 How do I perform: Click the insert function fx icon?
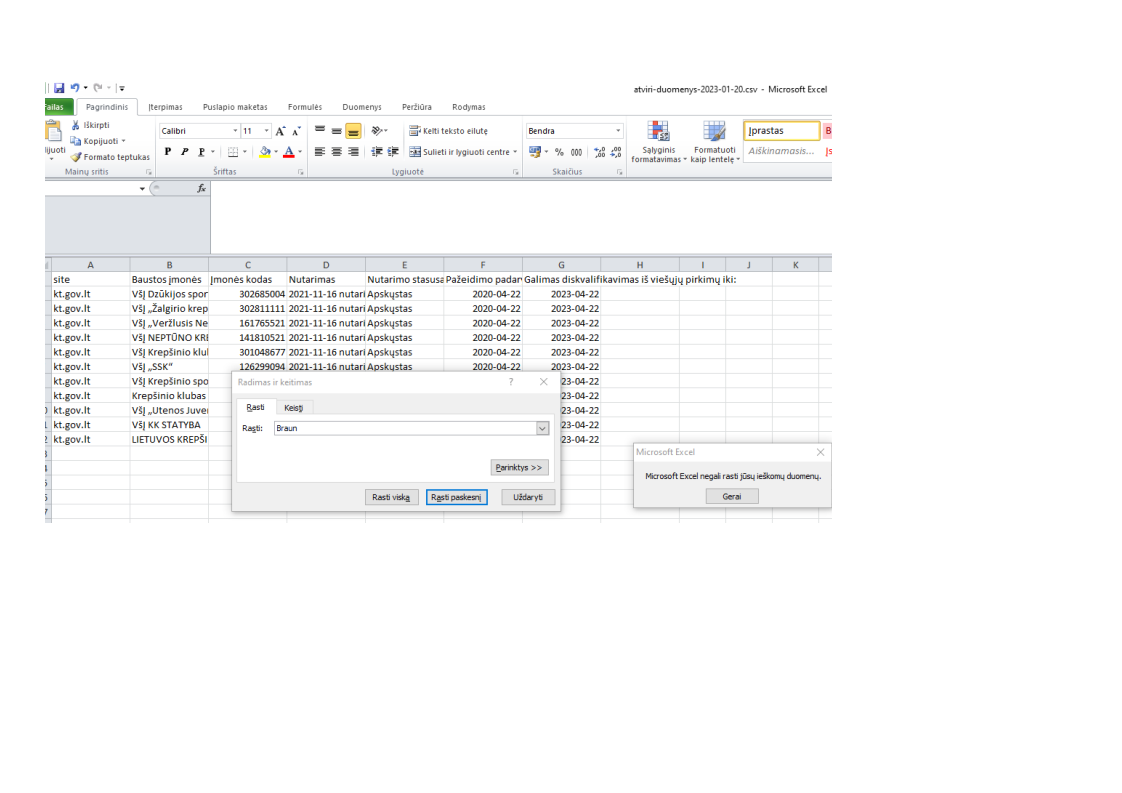pyautogui.click(x=201, y=188)
